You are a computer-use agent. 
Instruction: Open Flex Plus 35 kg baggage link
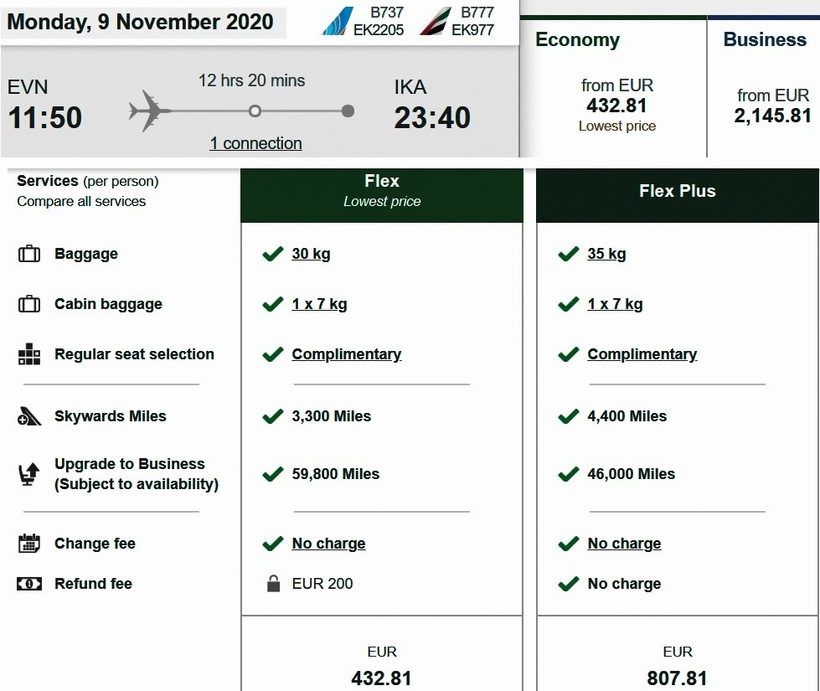coord(607,254)
